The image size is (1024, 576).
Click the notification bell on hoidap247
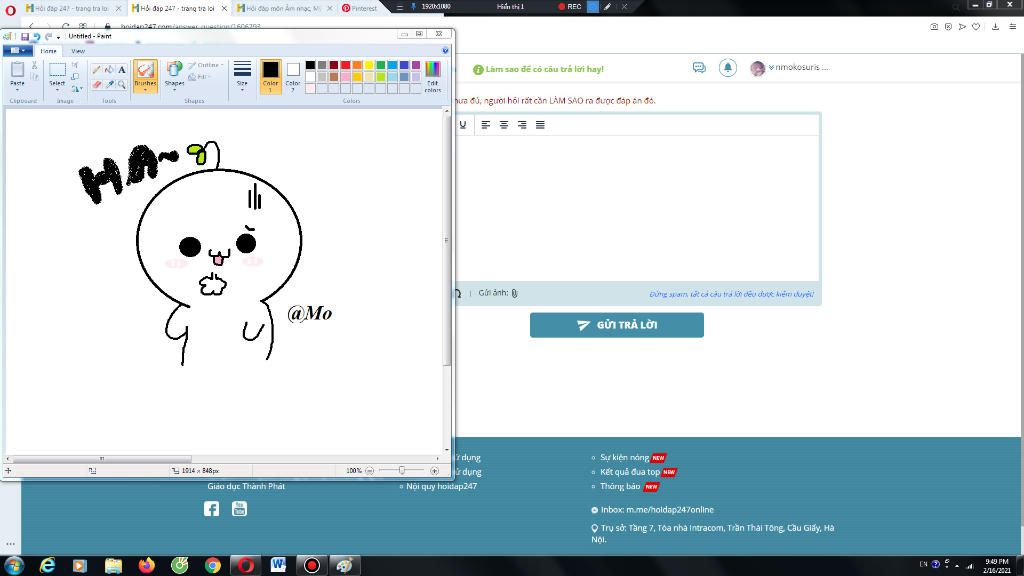pos(728,67)
